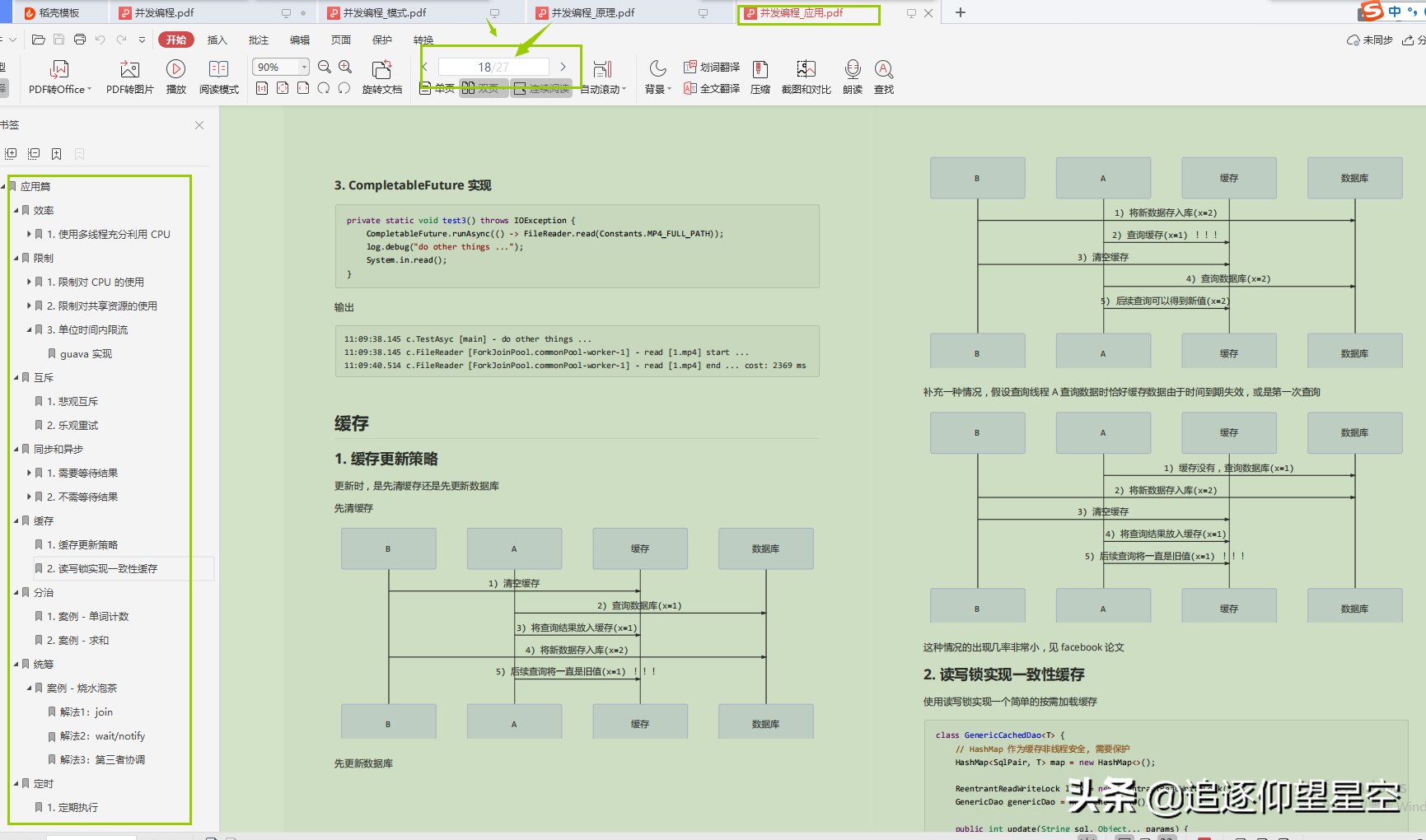Click the fit page icon
This screenshot has height=840, width=1426.
[x=283, y=88]
